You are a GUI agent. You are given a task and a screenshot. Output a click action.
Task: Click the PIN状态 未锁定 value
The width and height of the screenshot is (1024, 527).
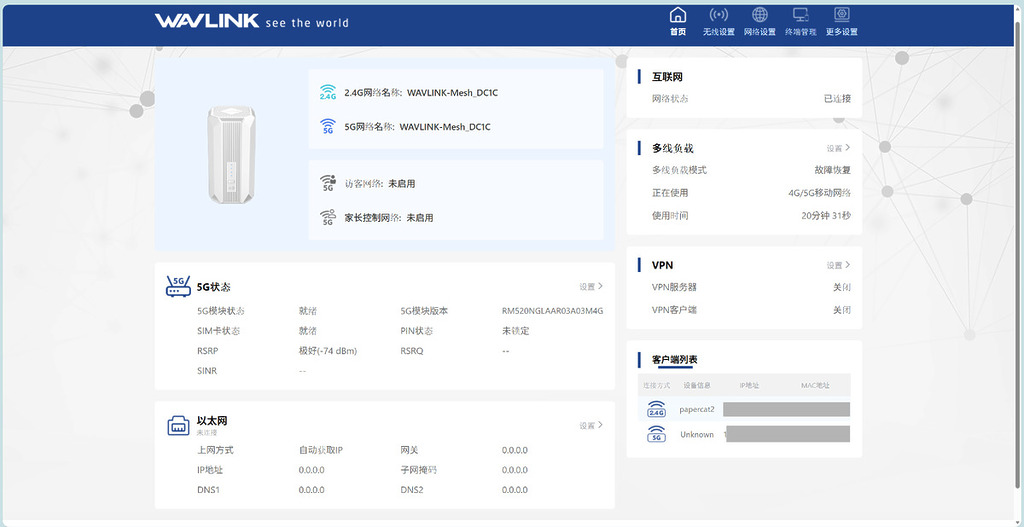pos(515,330)
